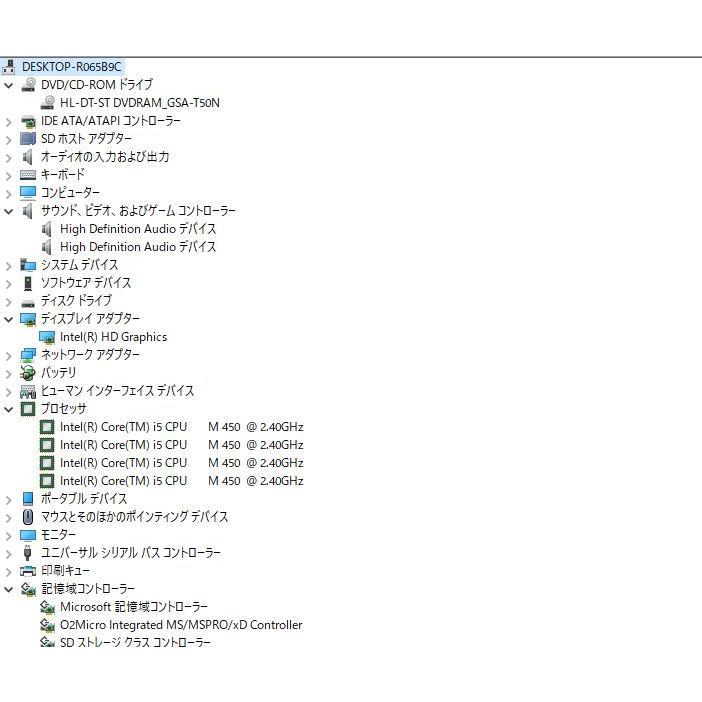Expand the 印刷キュー node

(9, 571)
